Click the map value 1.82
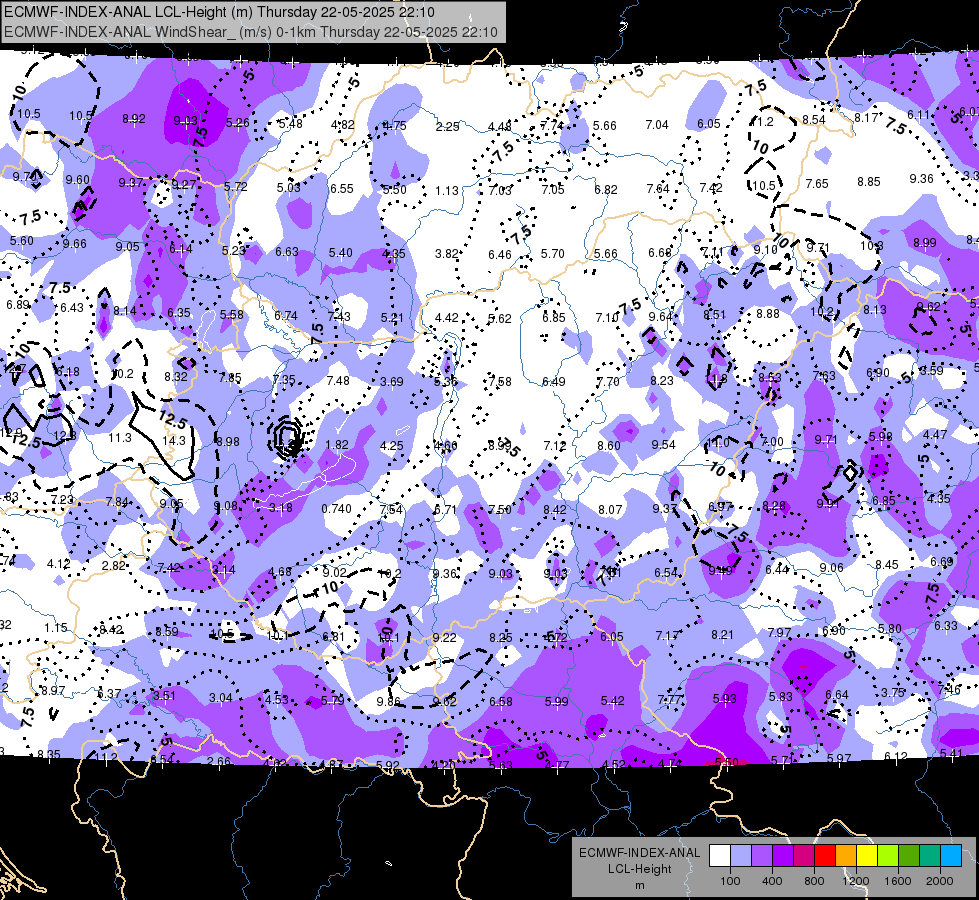This screenshot has width=979, height=900. [x=337, y=445]
